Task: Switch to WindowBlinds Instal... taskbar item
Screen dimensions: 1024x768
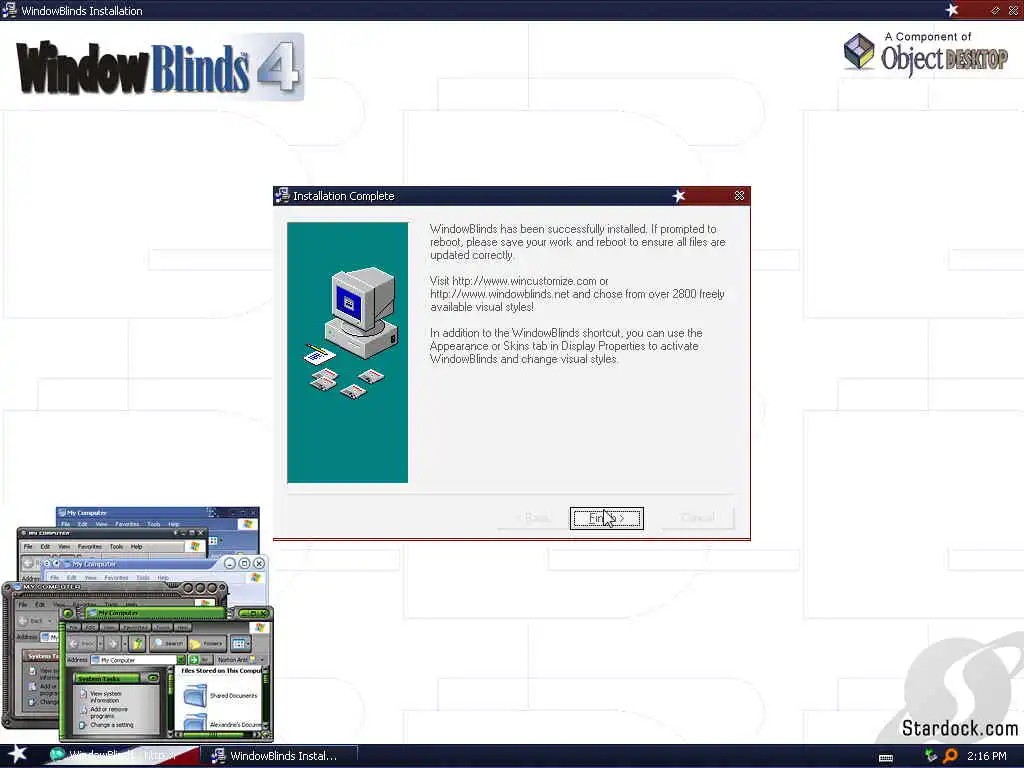Action: (x=280, y=756)
